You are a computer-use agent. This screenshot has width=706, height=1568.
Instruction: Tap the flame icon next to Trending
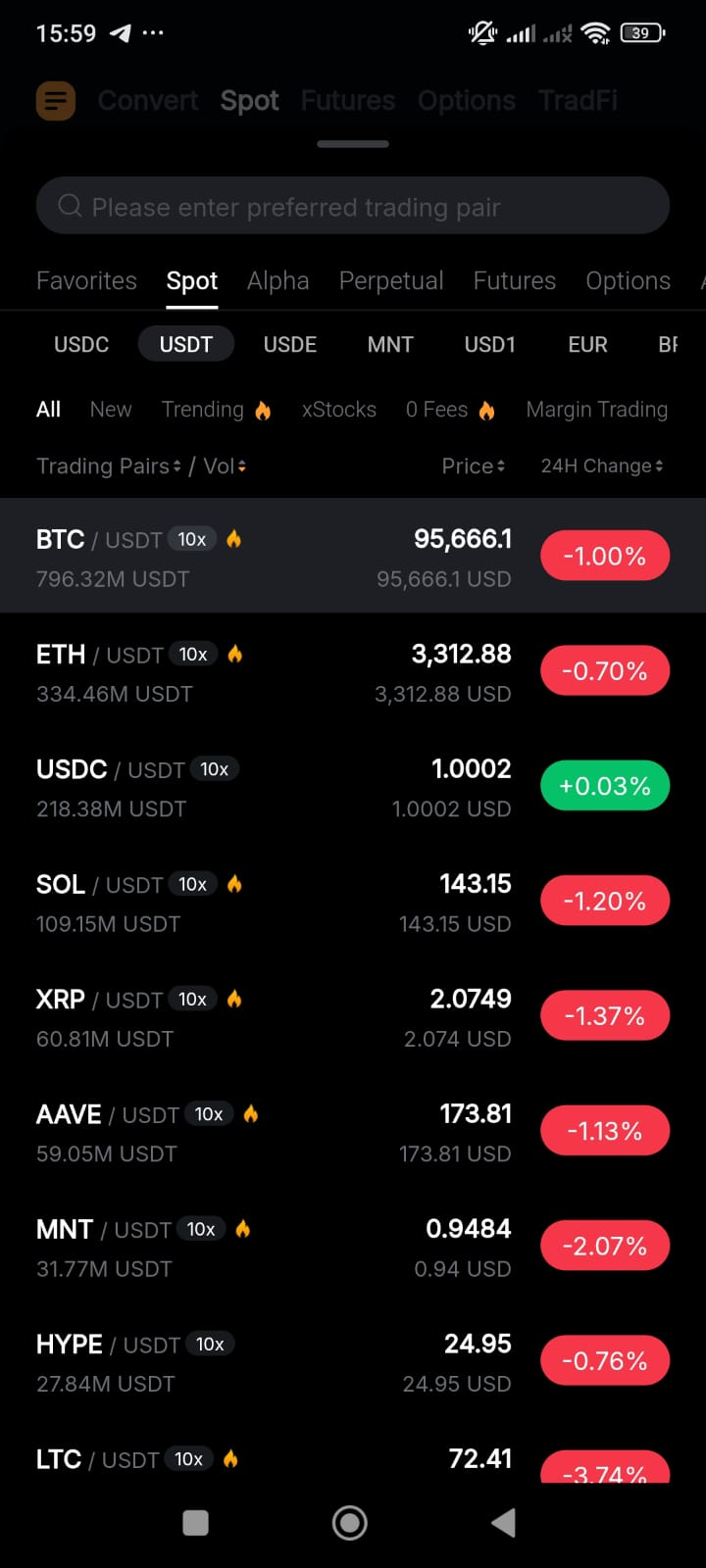[x=263, y=410]
